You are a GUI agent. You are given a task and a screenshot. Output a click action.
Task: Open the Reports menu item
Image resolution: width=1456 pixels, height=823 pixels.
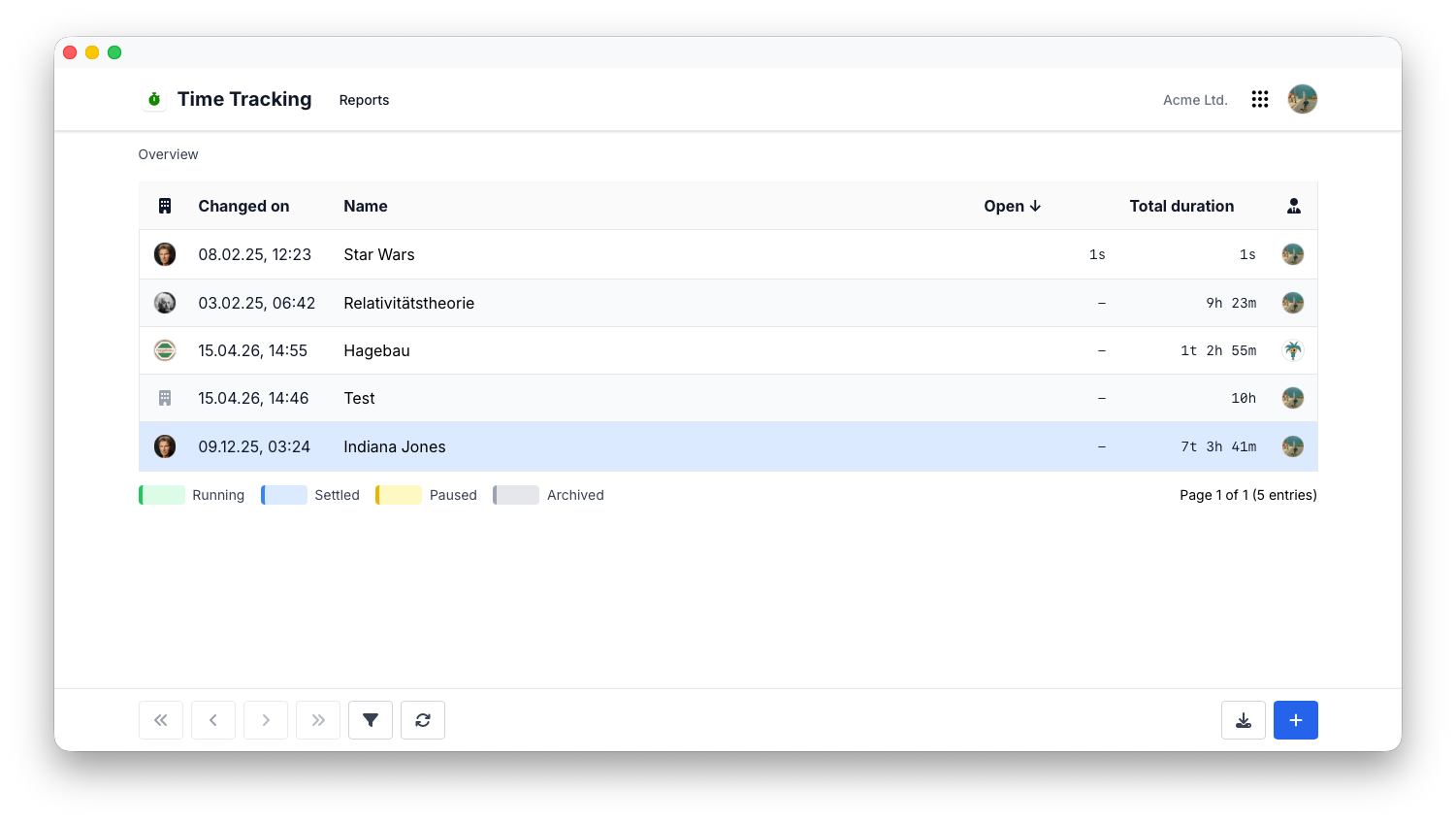click(x=364, y=100)
